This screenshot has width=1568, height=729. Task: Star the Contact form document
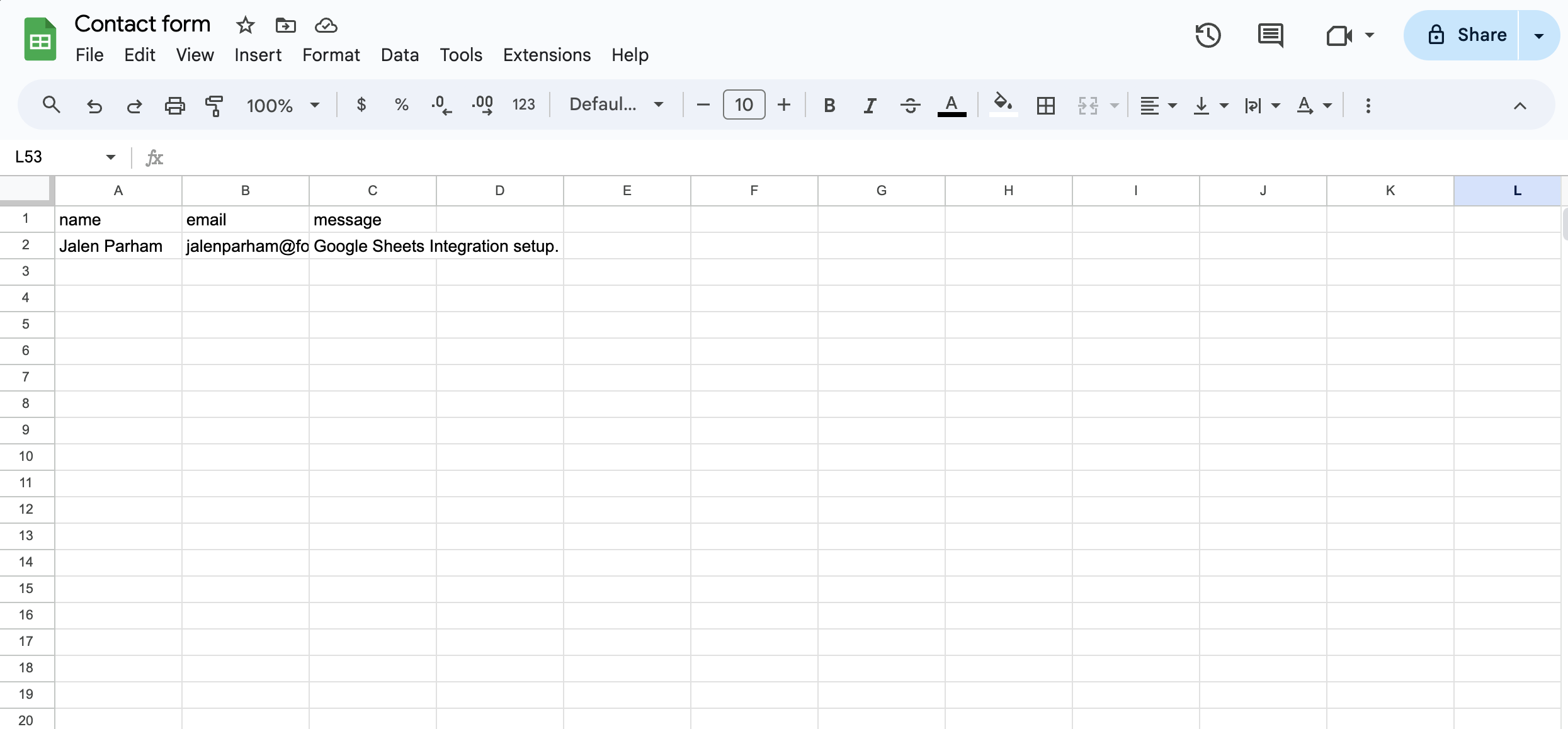(x=245, y=25)
